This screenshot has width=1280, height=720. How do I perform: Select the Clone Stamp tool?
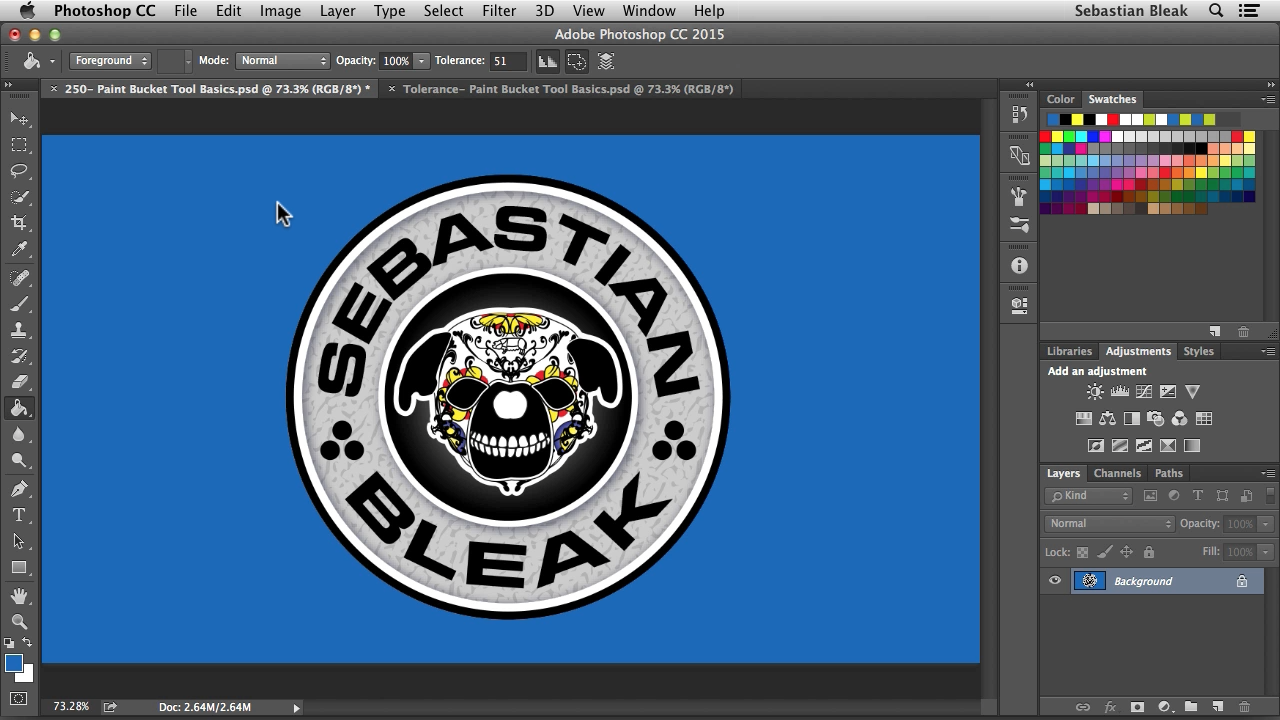click(x=19, y=330)
